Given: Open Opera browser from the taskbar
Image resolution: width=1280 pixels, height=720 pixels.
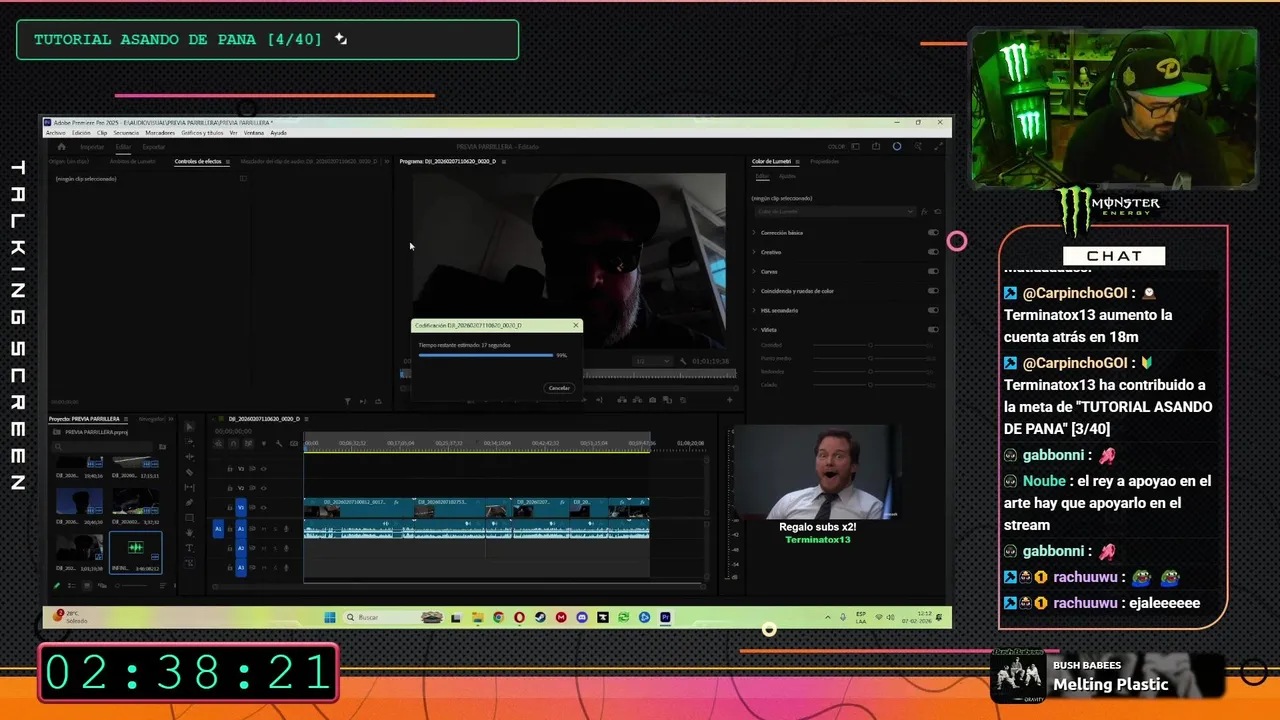Looking at the screenshot, I should tap(520, 617).
